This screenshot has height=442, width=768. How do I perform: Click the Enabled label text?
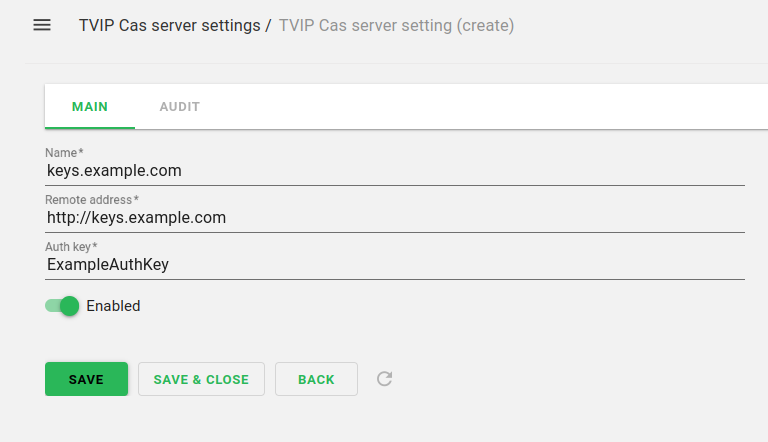pyautogui.click(x=113, y=306)
